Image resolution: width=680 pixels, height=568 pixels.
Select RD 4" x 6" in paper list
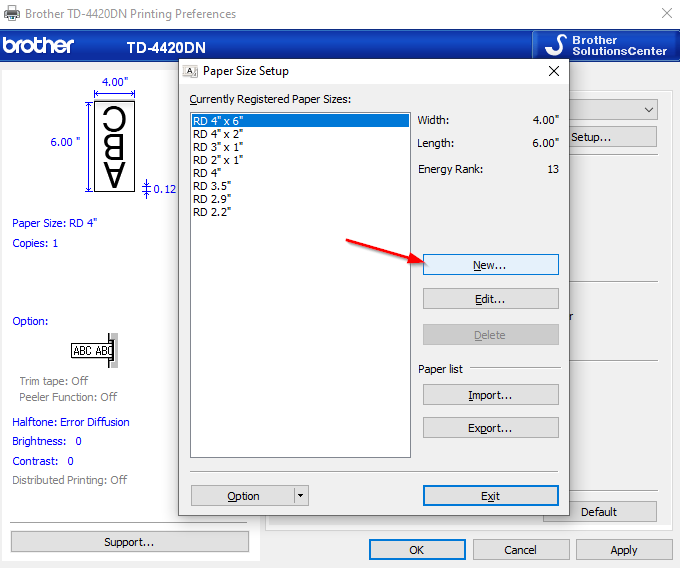(300, 121)
